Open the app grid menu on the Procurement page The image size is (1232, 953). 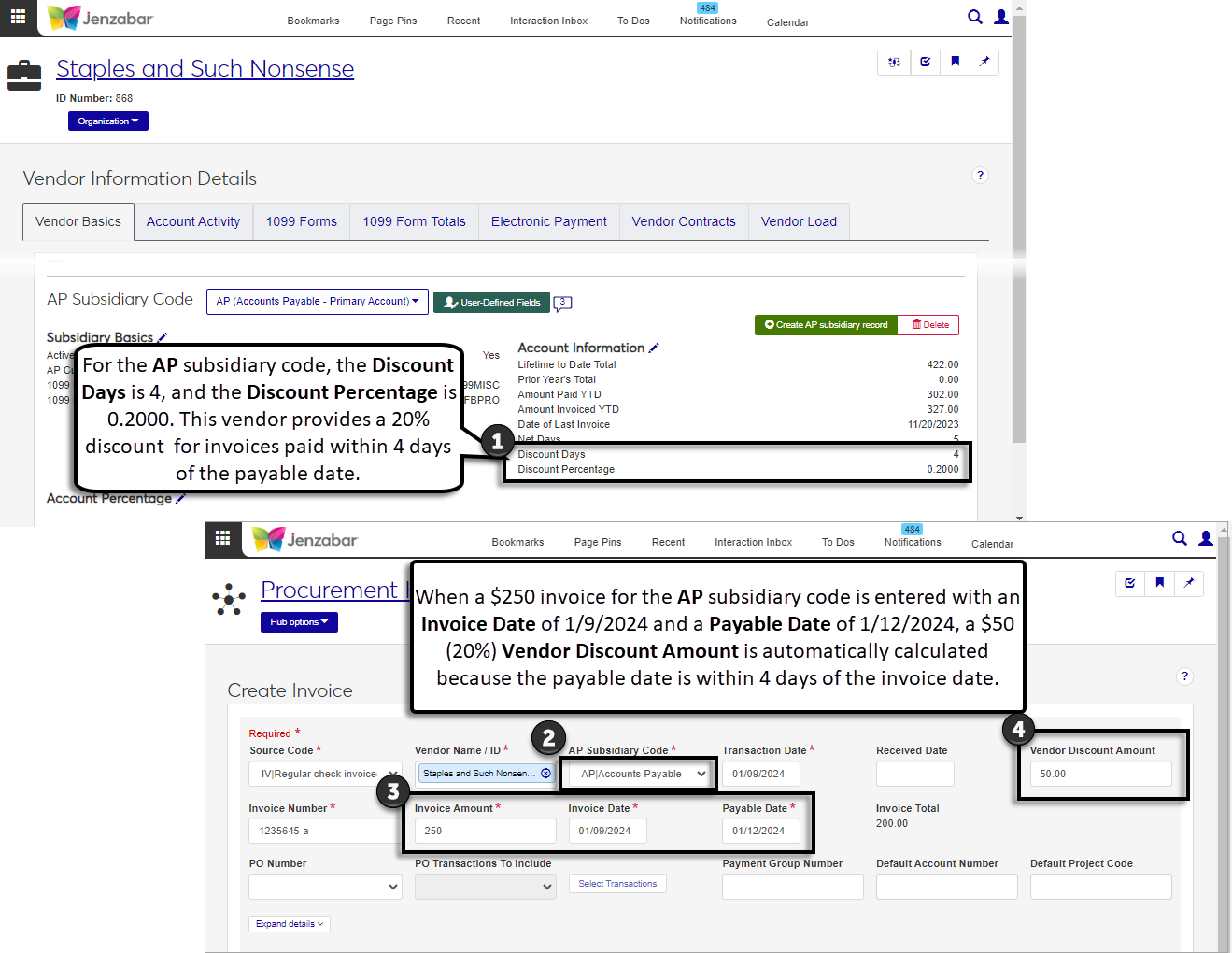click(x=222, y=538)
